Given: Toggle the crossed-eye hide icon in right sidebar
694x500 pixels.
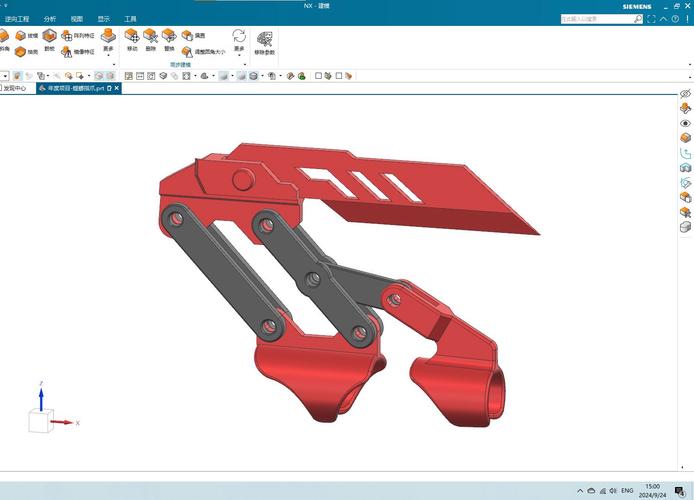Looking at the screenshot, I should tap(685, 93).
